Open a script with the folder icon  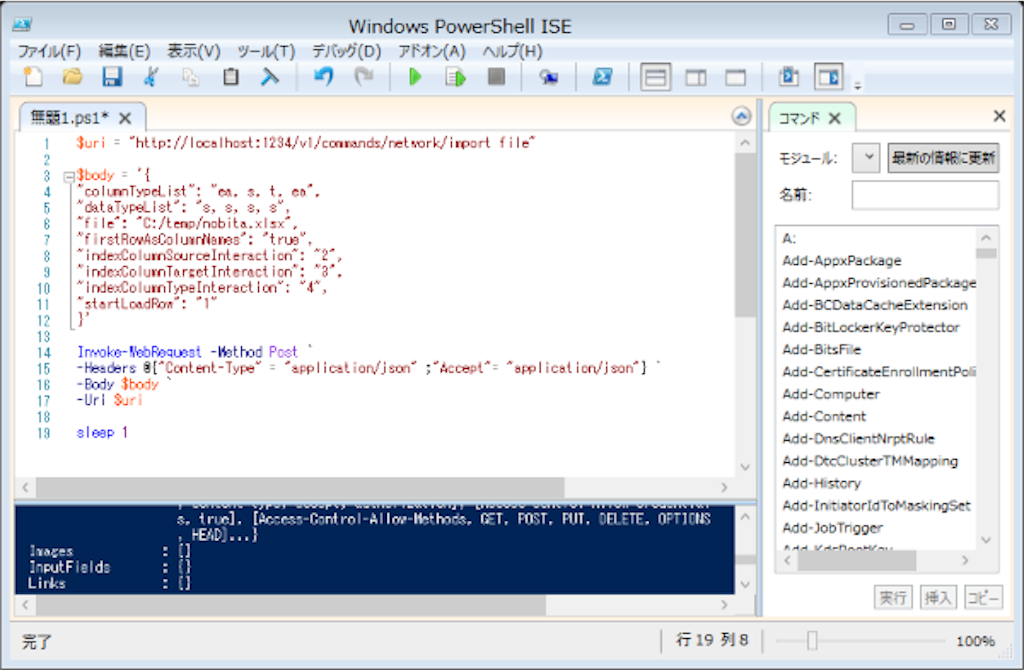click(72, 77)
